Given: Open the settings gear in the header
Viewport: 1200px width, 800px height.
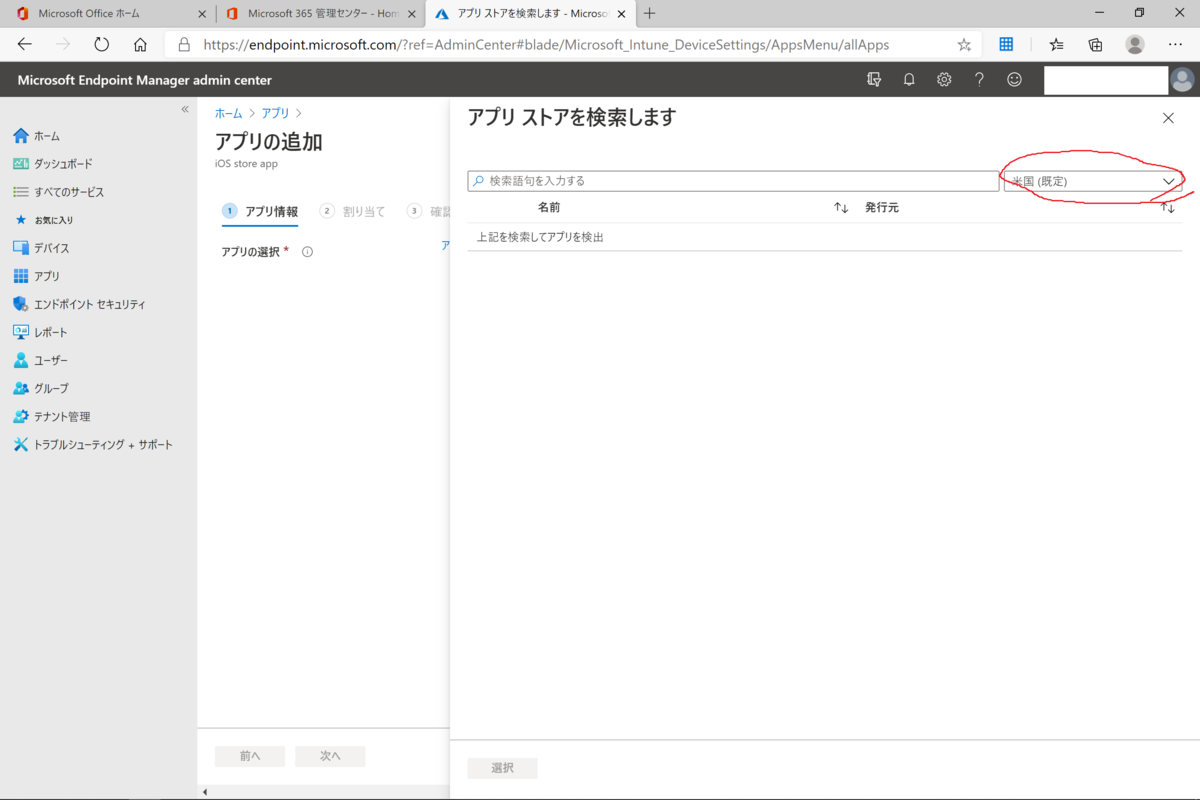Looking at the screenshot, I should 943,79.
